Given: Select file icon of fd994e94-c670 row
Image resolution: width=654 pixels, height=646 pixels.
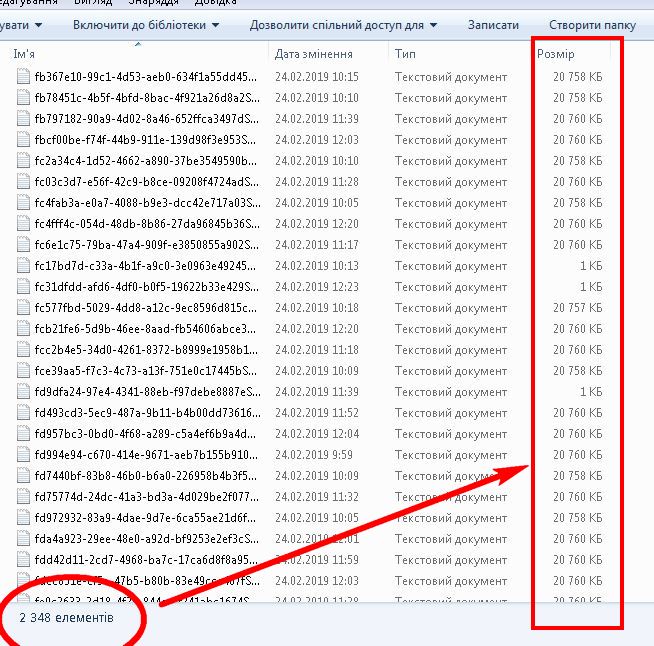Looking at the screenshot, I should click(x=23, y=455).
